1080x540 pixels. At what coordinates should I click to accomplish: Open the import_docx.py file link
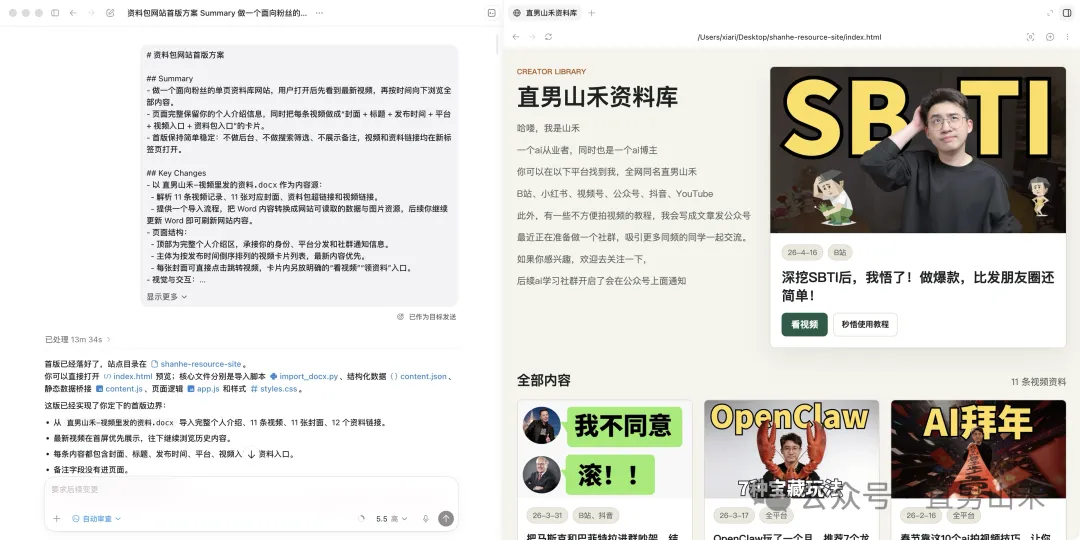click(x=304, y=376)
